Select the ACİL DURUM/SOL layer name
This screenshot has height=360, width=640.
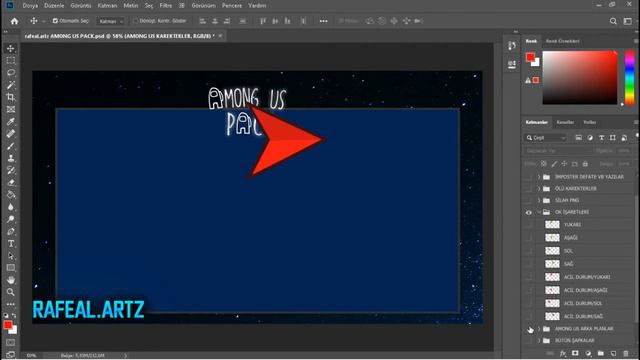tap(583, 303)
